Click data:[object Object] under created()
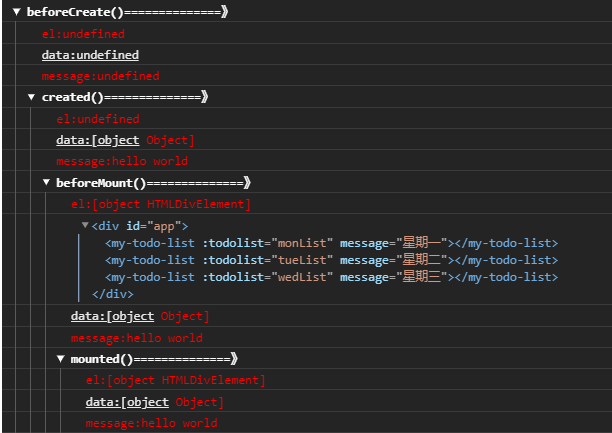 pyautogui.click(x=125, y=140)
